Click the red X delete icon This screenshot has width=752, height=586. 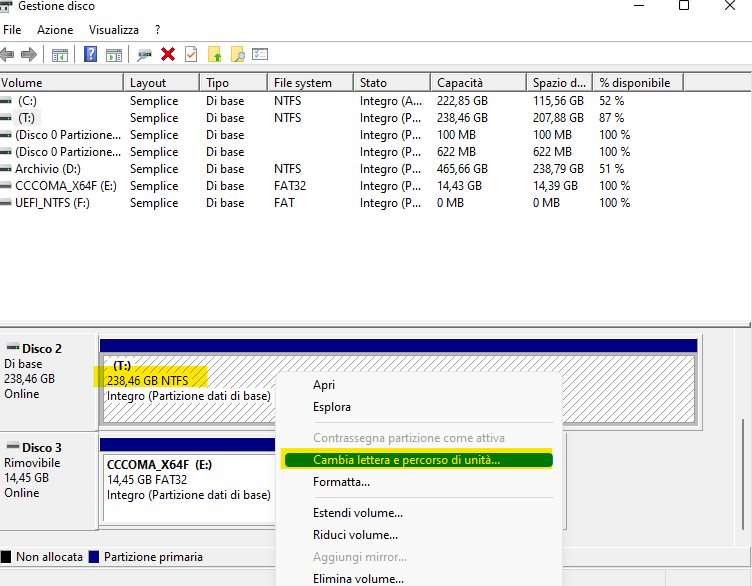coord(168,54)
